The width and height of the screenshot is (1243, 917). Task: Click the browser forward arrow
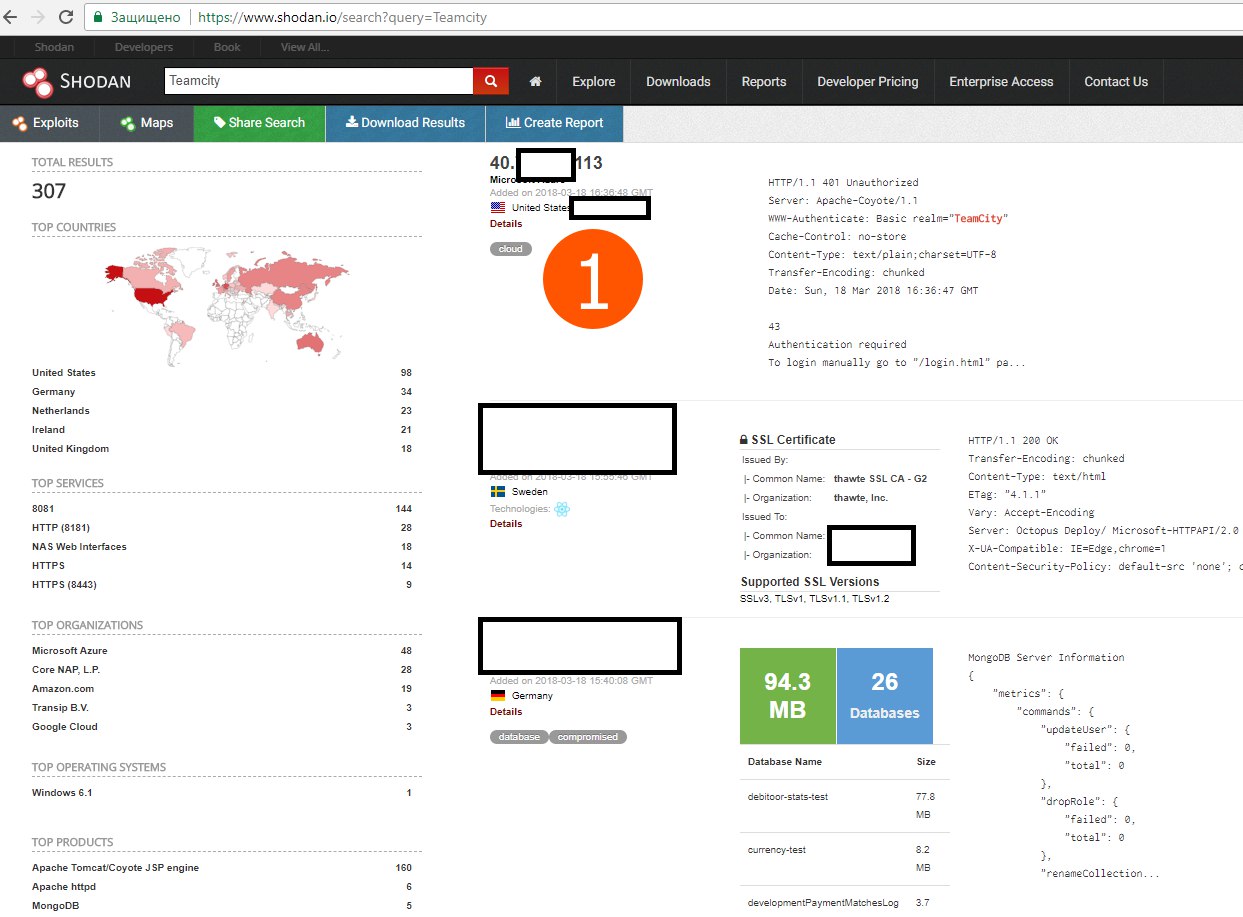tap(40, 17)
